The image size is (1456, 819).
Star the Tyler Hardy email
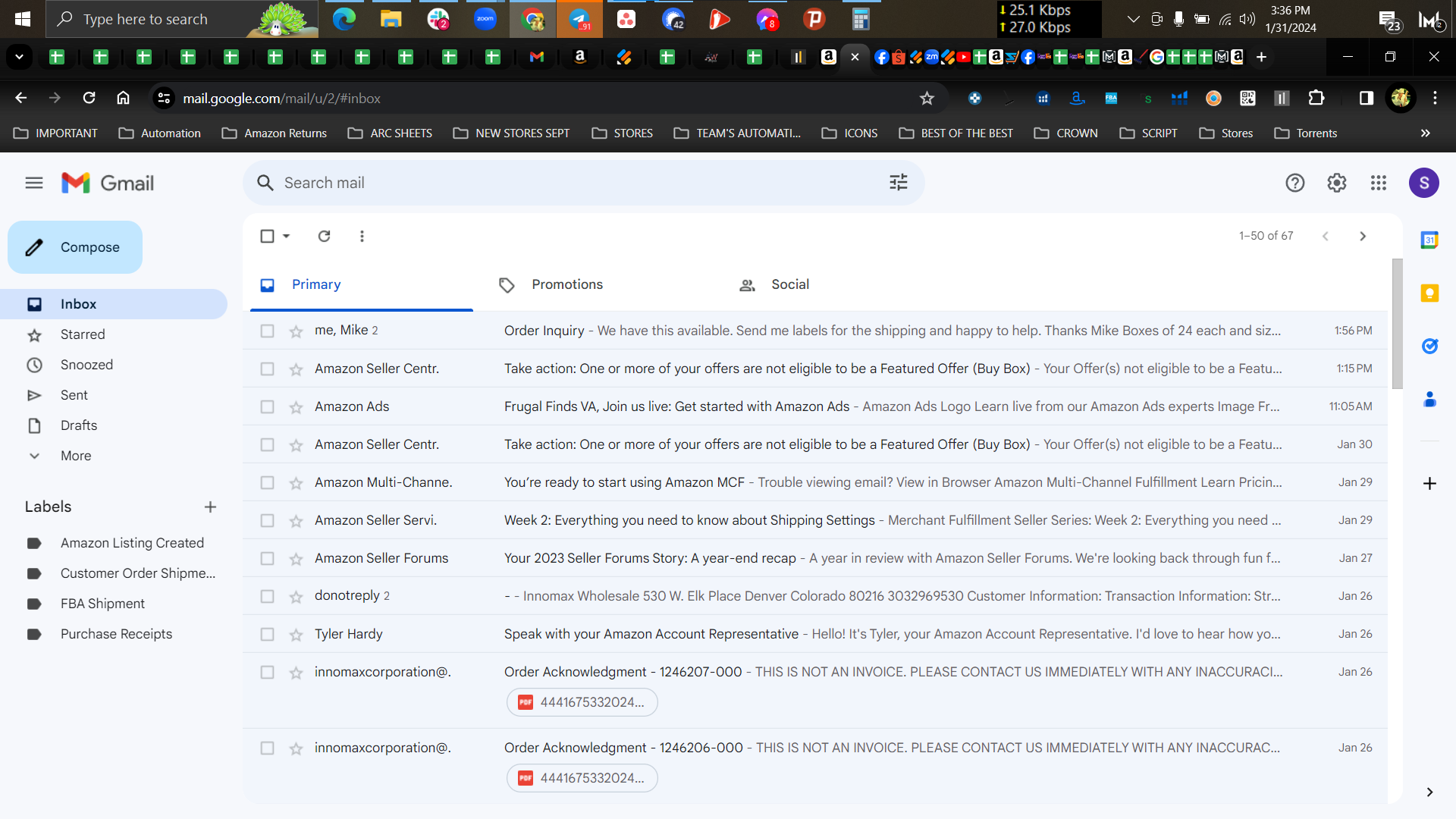[x=296, y=635]
